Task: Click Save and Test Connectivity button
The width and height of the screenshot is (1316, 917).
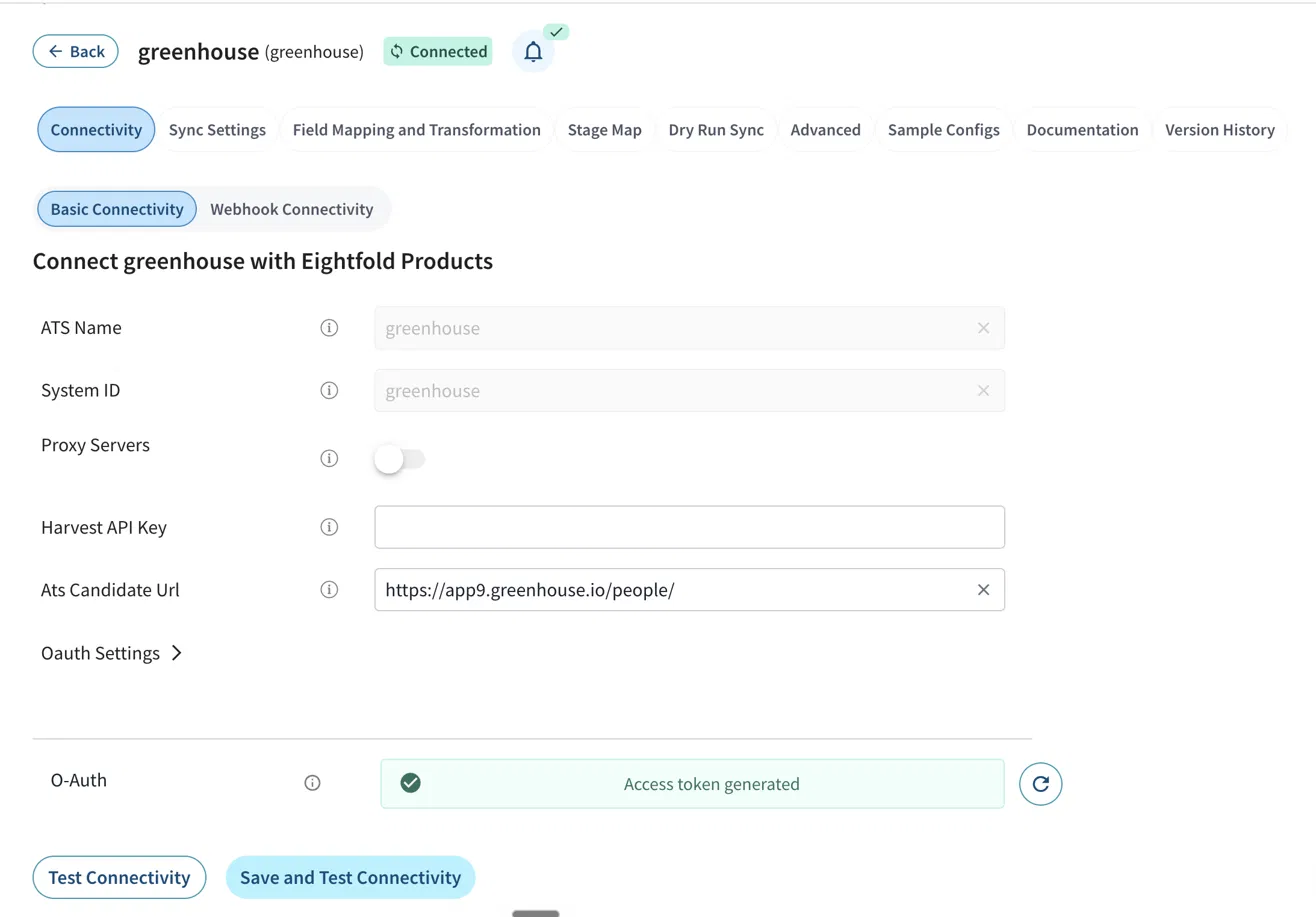Action: click(350, 877)
